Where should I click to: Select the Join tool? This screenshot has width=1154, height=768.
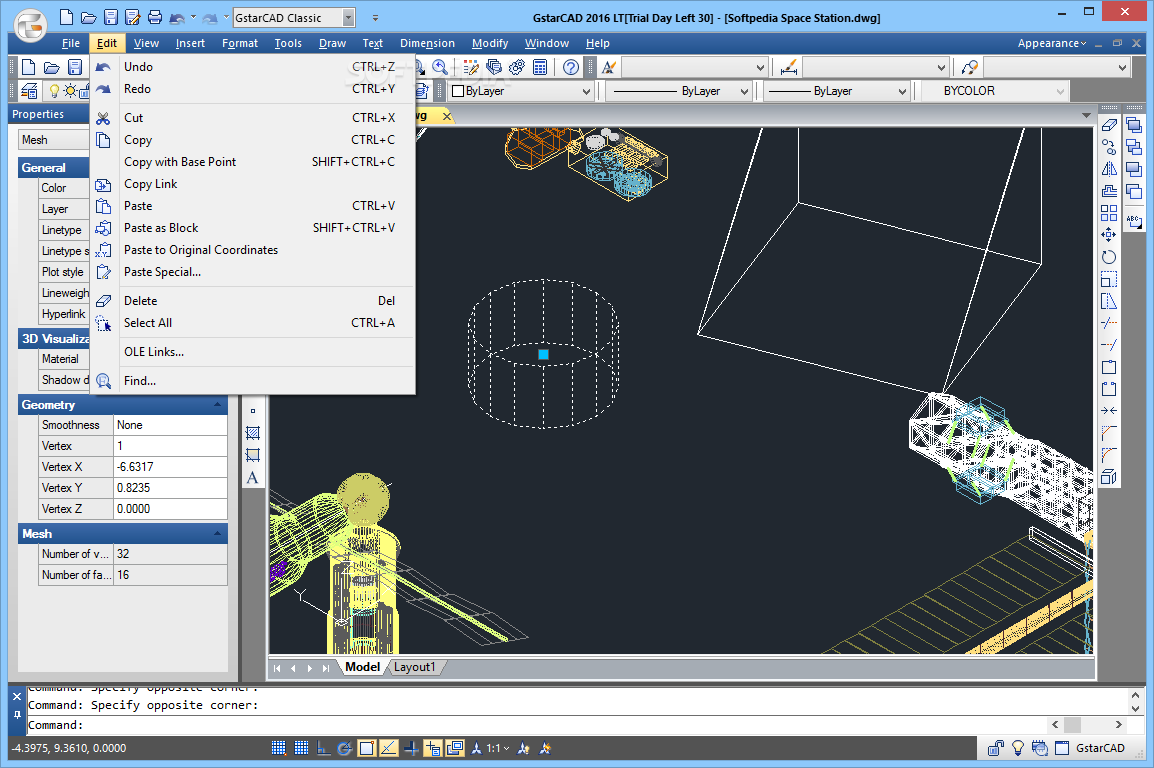(1109, 410)
